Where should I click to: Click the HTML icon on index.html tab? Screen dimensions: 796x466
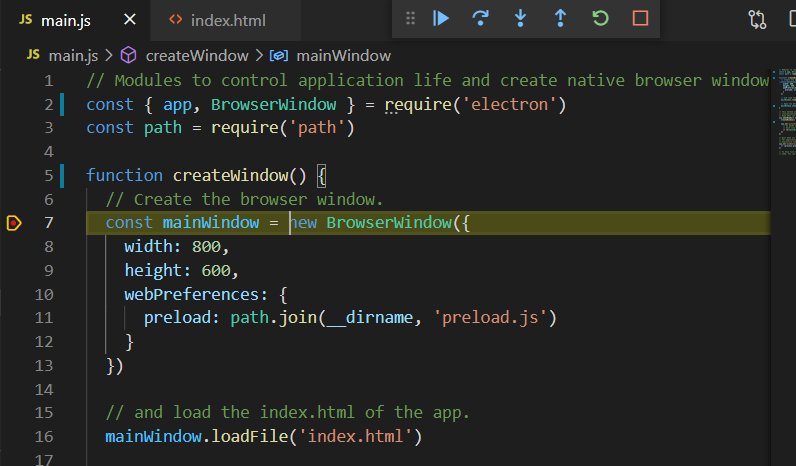[176, 20]
